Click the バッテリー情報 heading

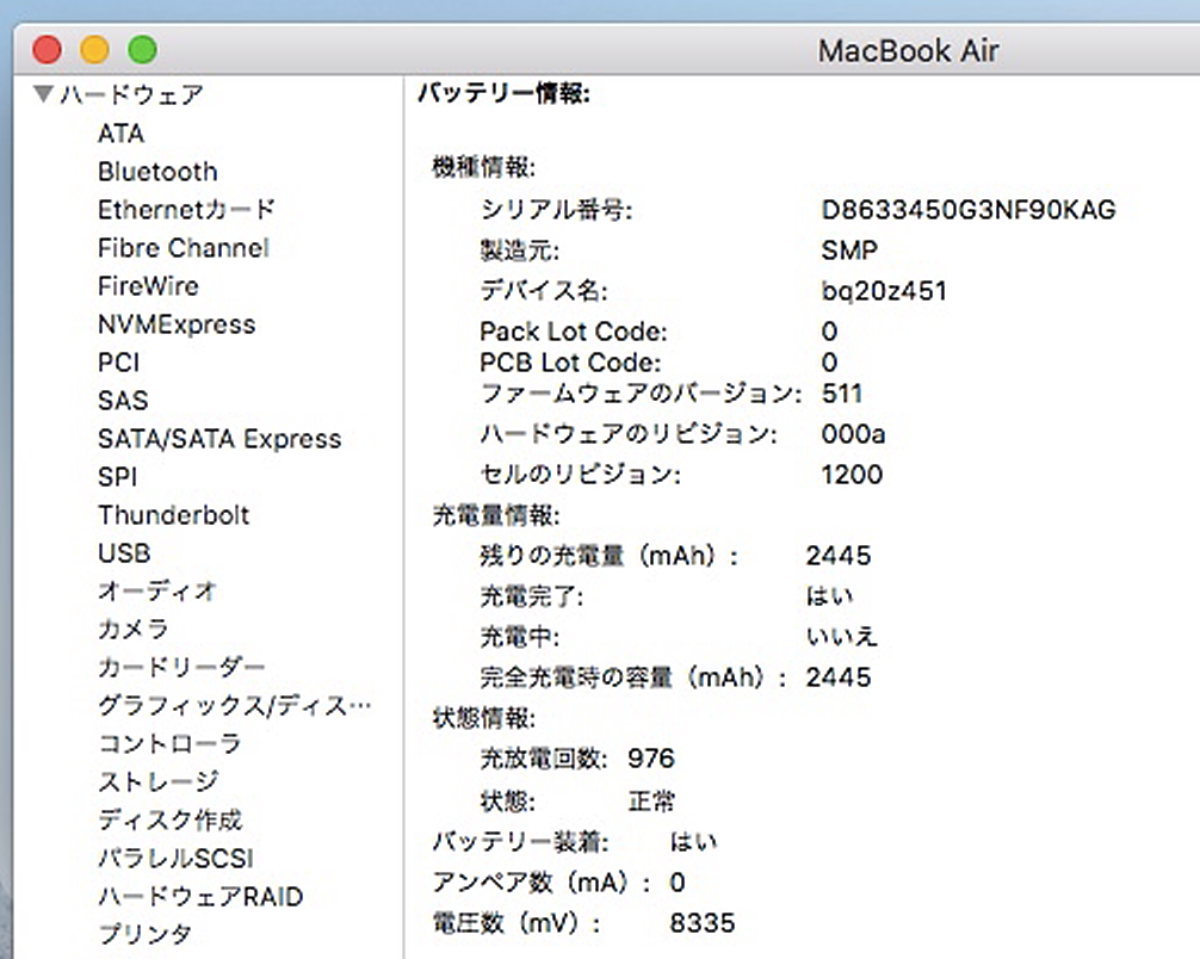click(504, 94)
